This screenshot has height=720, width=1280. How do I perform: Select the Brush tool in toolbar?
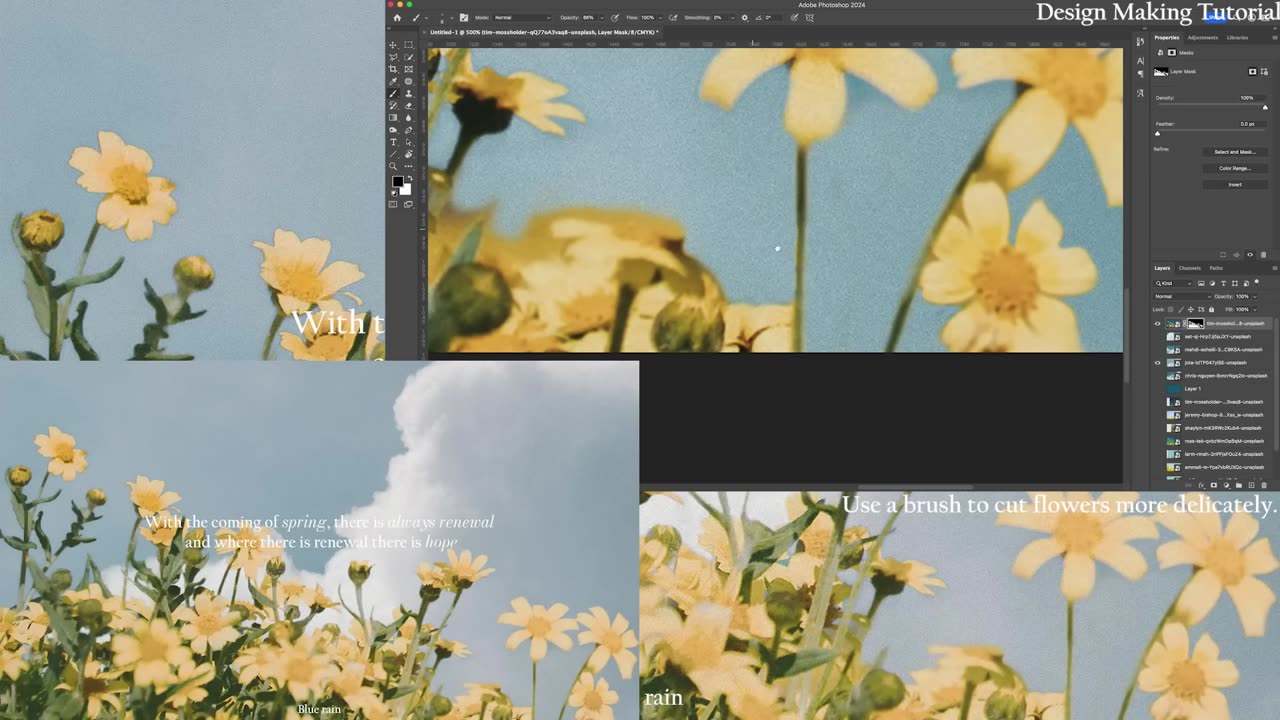393,93
